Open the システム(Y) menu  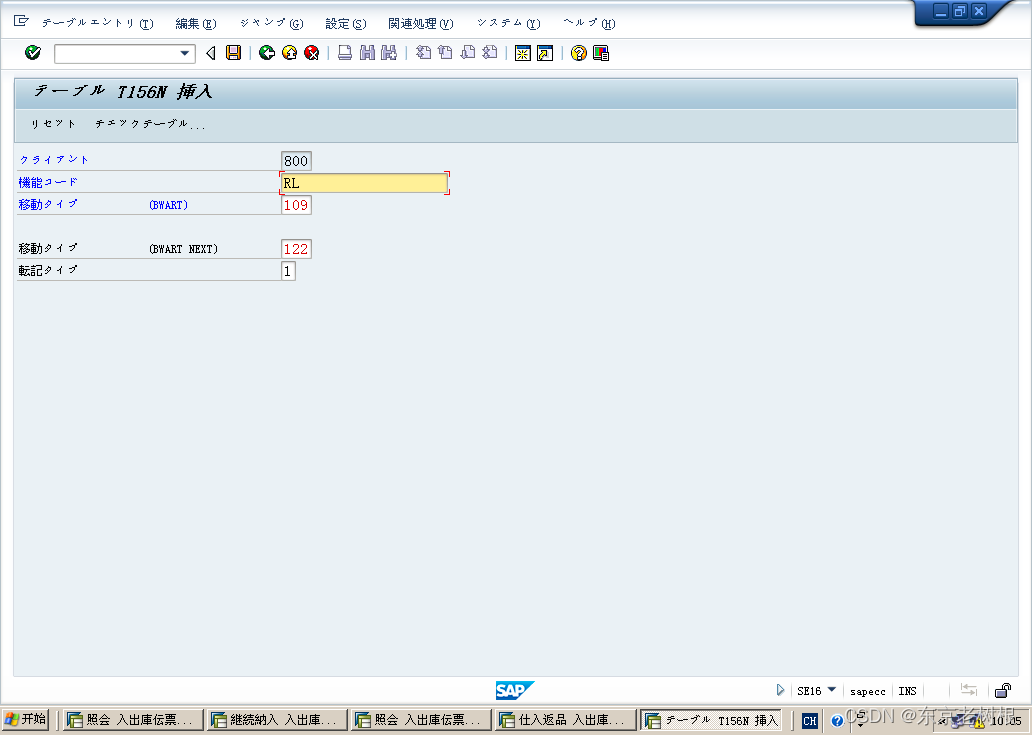(508, 24)
